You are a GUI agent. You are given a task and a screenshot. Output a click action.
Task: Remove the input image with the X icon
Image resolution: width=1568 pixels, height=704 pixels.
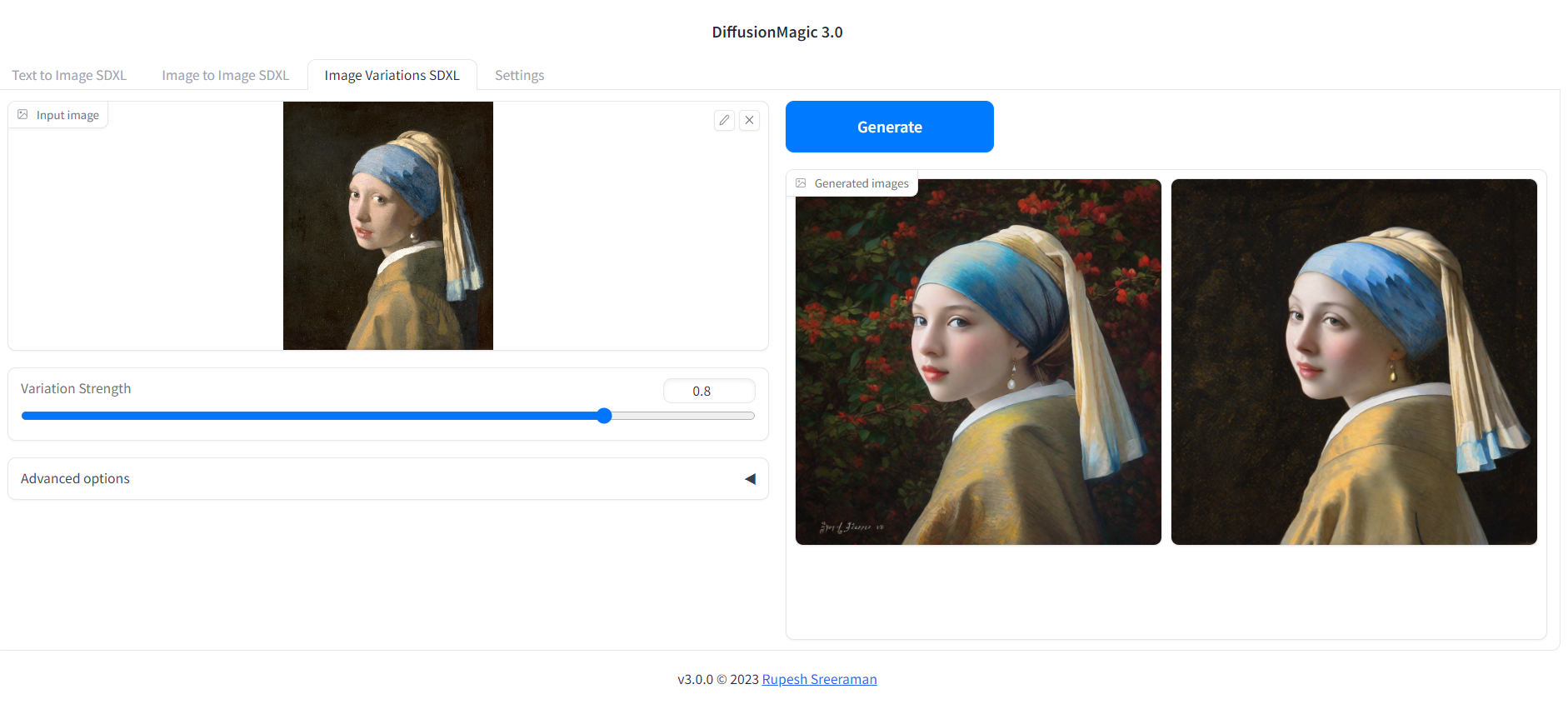tap(749, 120)
